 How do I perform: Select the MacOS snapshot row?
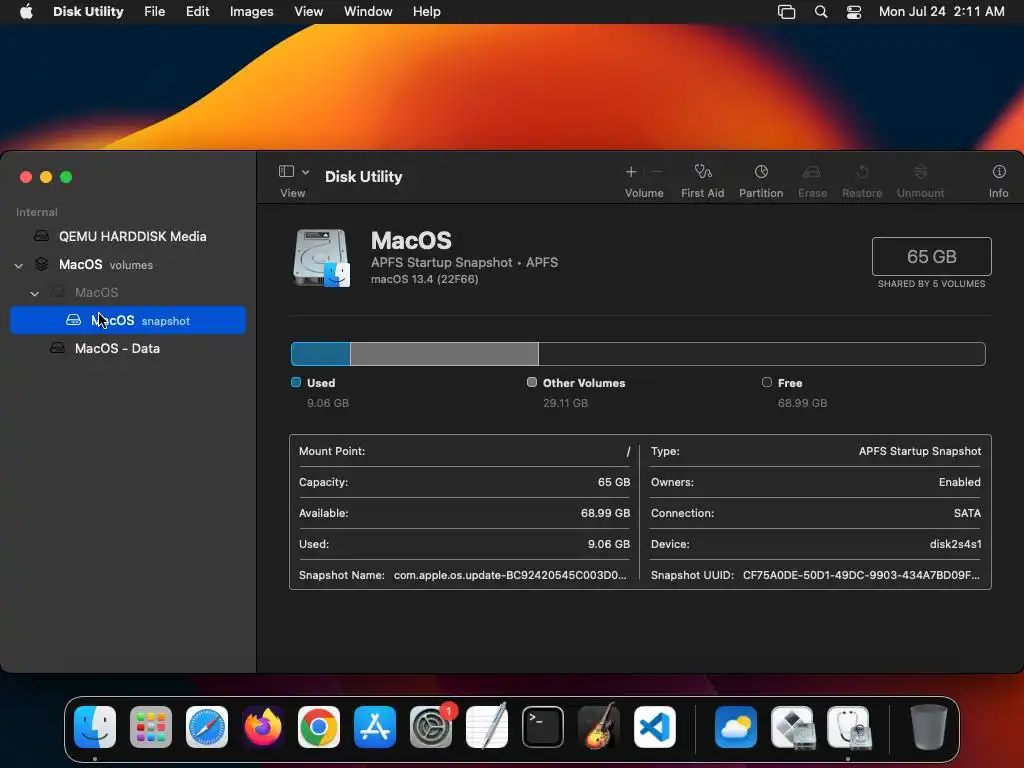[x=128, y=320]
